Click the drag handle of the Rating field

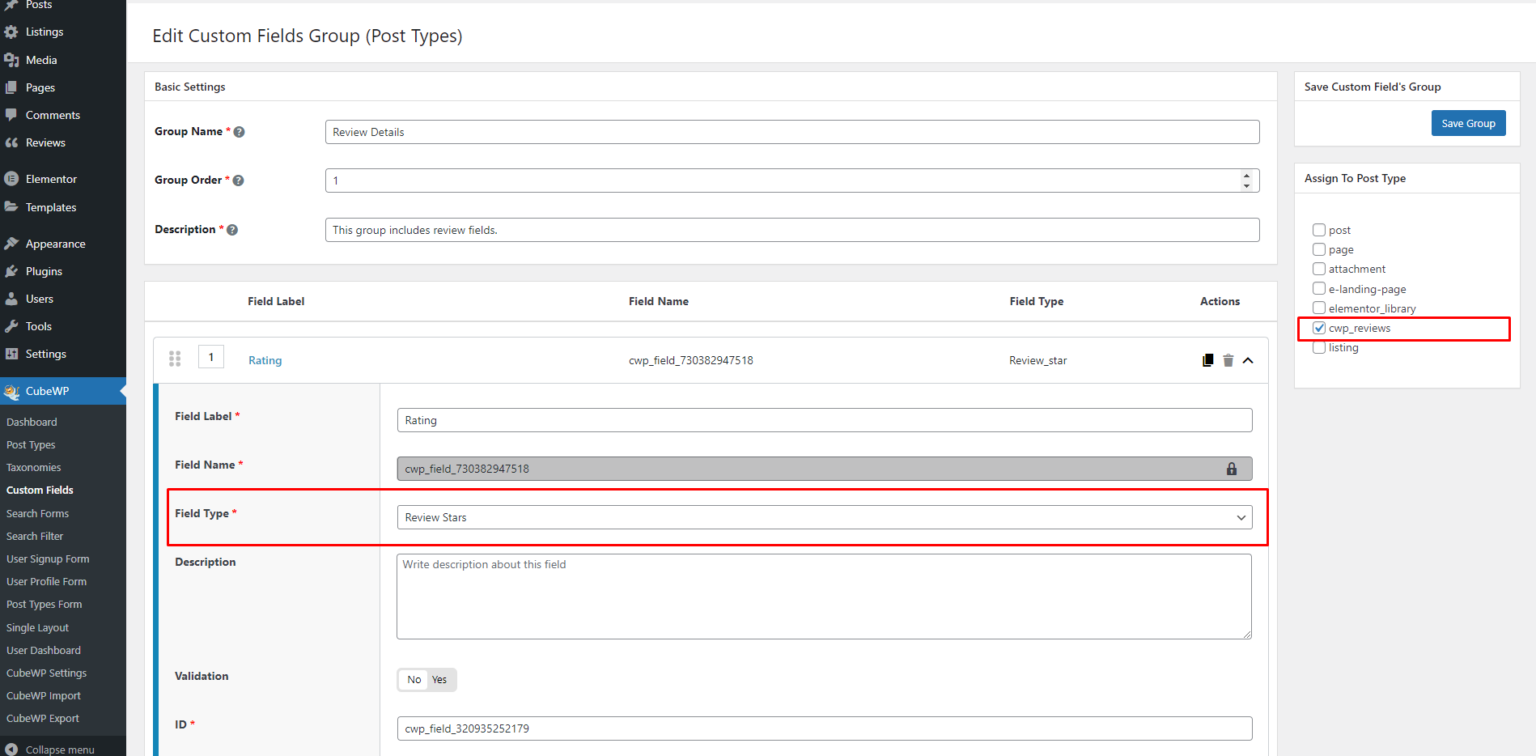pyautogui.click(x=175, y=358)
